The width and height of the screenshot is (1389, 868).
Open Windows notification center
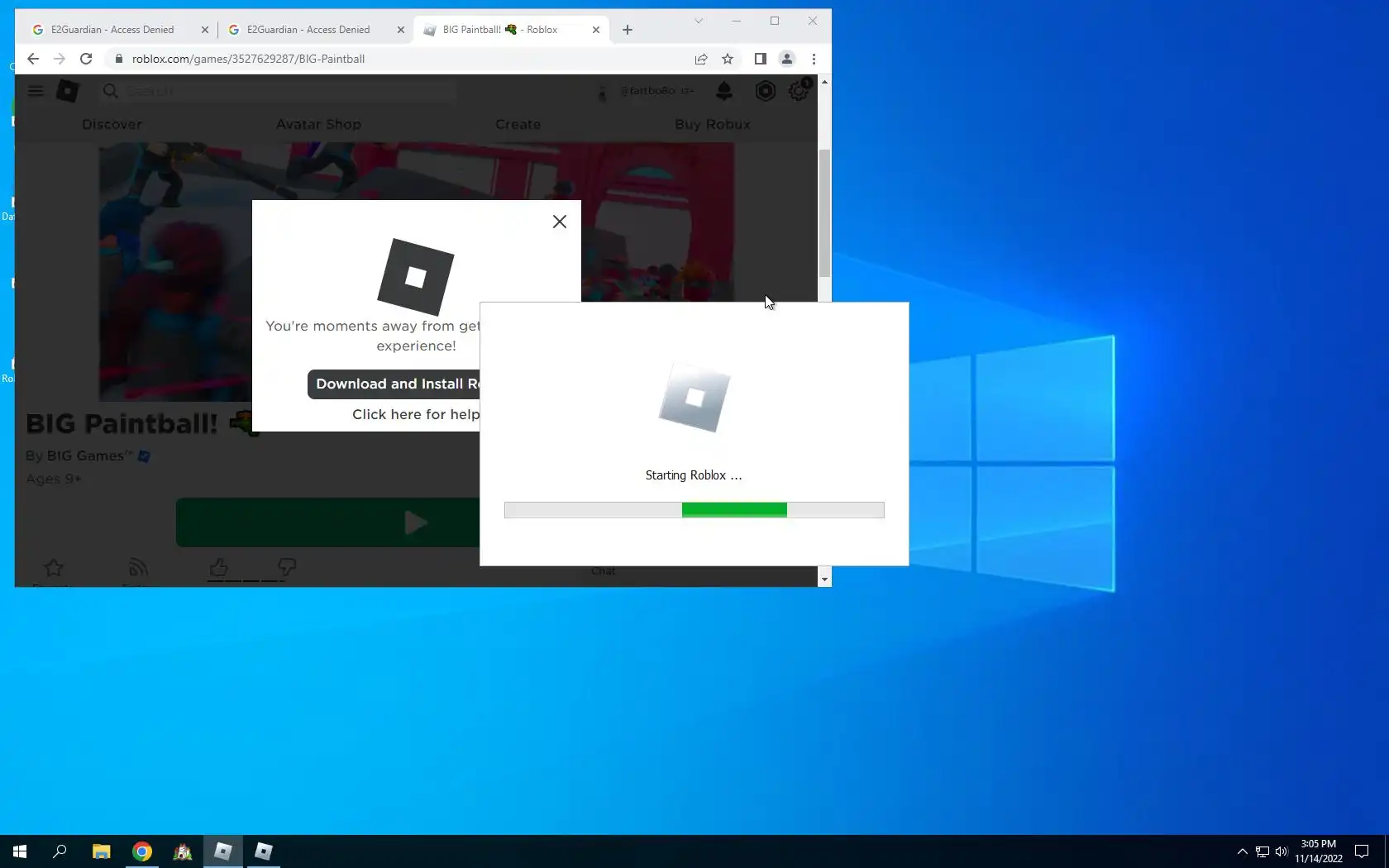tap(1362, 851)
